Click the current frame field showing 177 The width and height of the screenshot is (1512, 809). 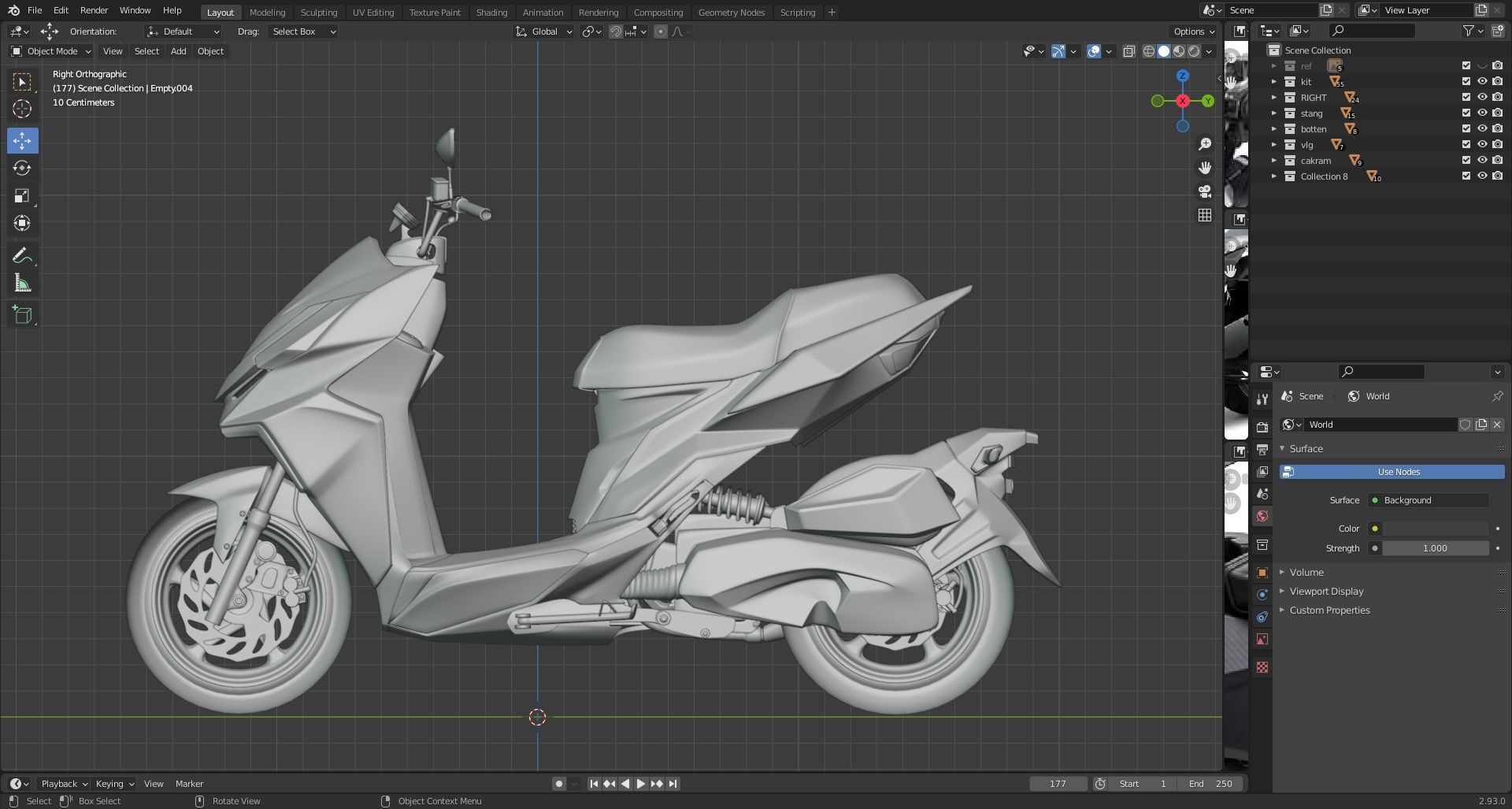pyautogui.click(x=1058, y=783)
